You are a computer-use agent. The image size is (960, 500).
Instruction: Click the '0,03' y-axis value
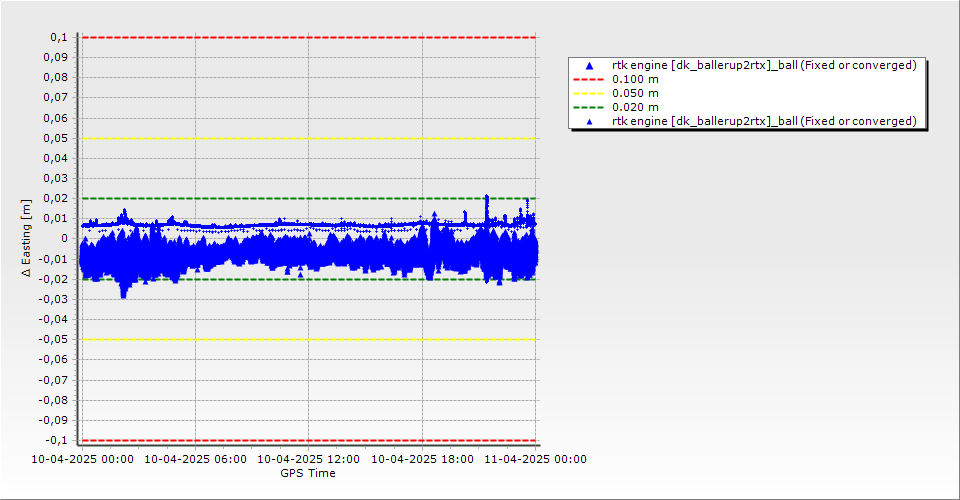point(56,179)
